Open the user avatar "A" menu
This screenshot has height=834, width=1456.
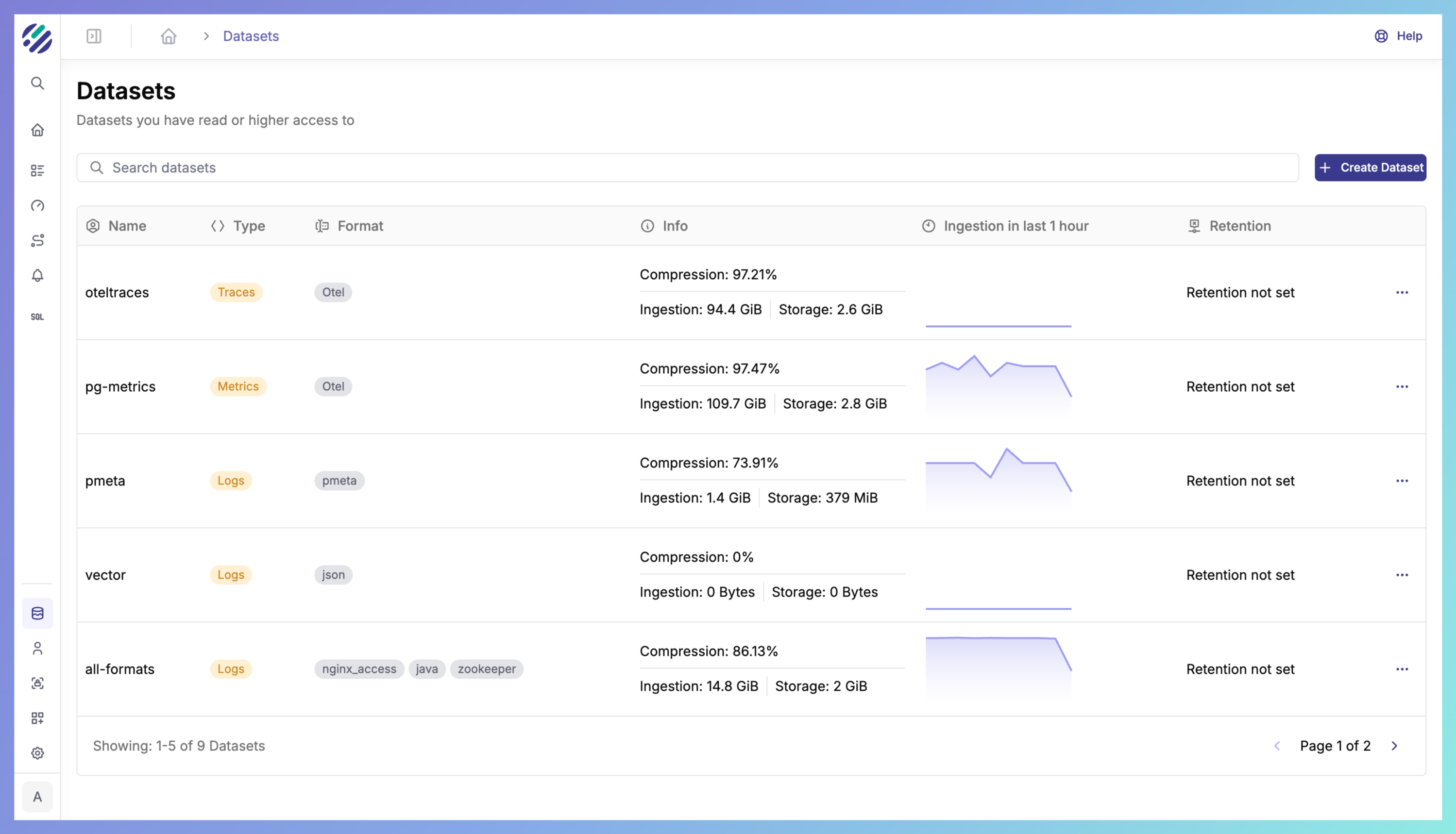37,797
